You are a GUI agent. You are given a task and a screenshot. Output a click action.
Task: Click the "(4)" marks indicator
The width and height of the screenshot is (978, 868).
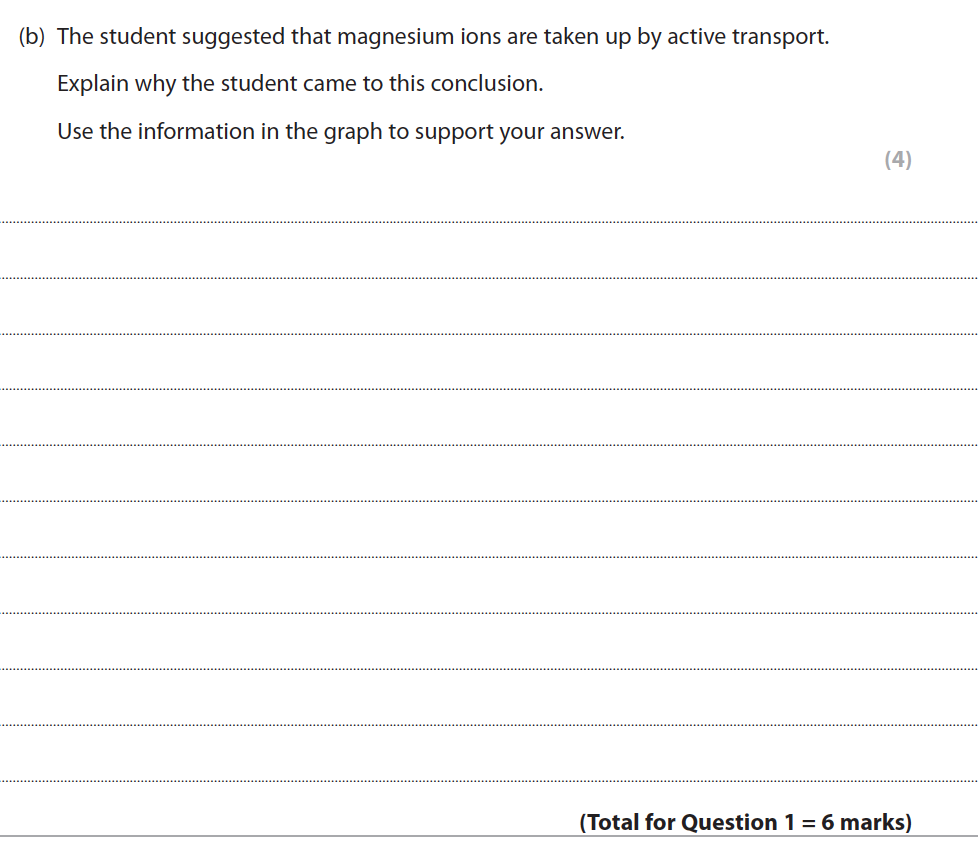tap(898, 160)
